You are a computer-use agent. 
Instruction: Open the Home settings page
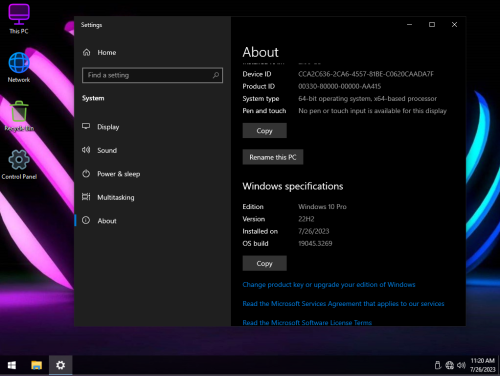[x=99, y=52]
